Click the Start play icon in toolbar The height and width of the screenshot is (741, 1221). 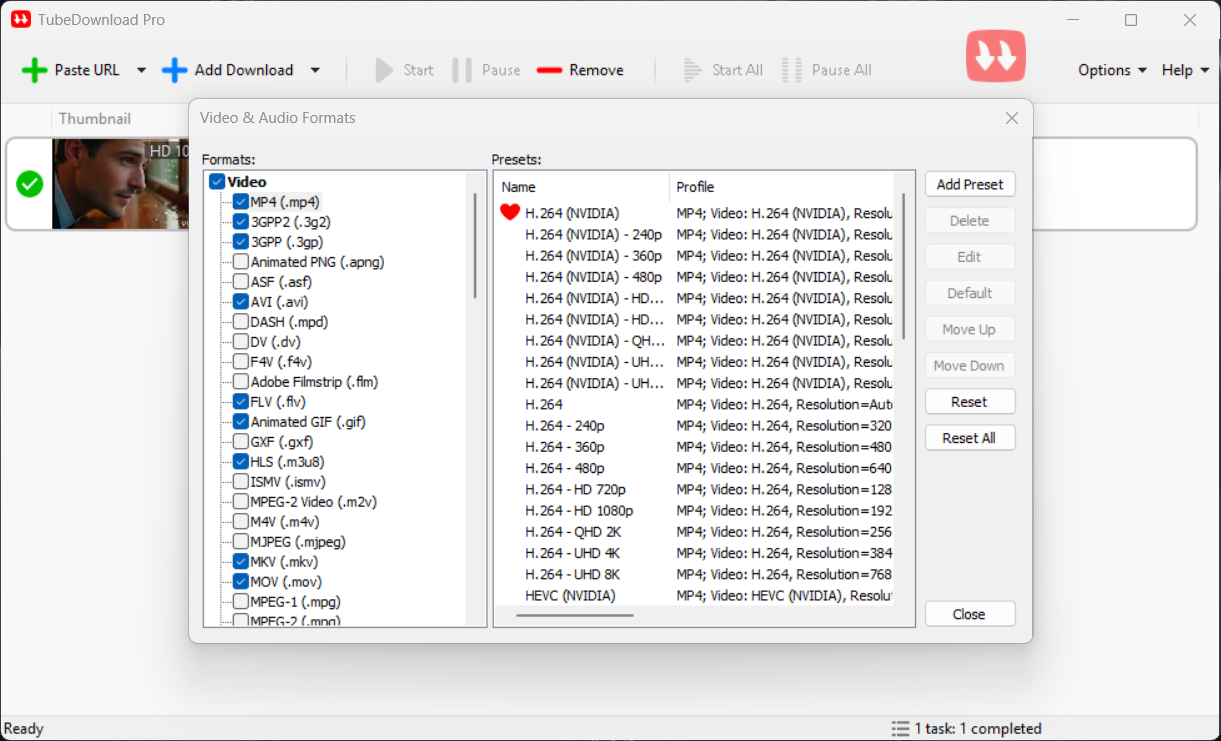point(384,70)
